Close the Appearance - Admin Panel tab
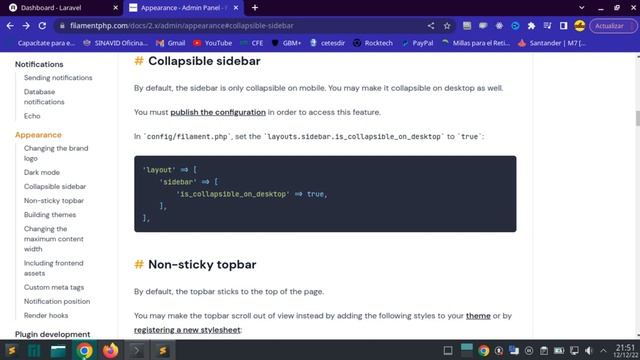 coord(236,8)
